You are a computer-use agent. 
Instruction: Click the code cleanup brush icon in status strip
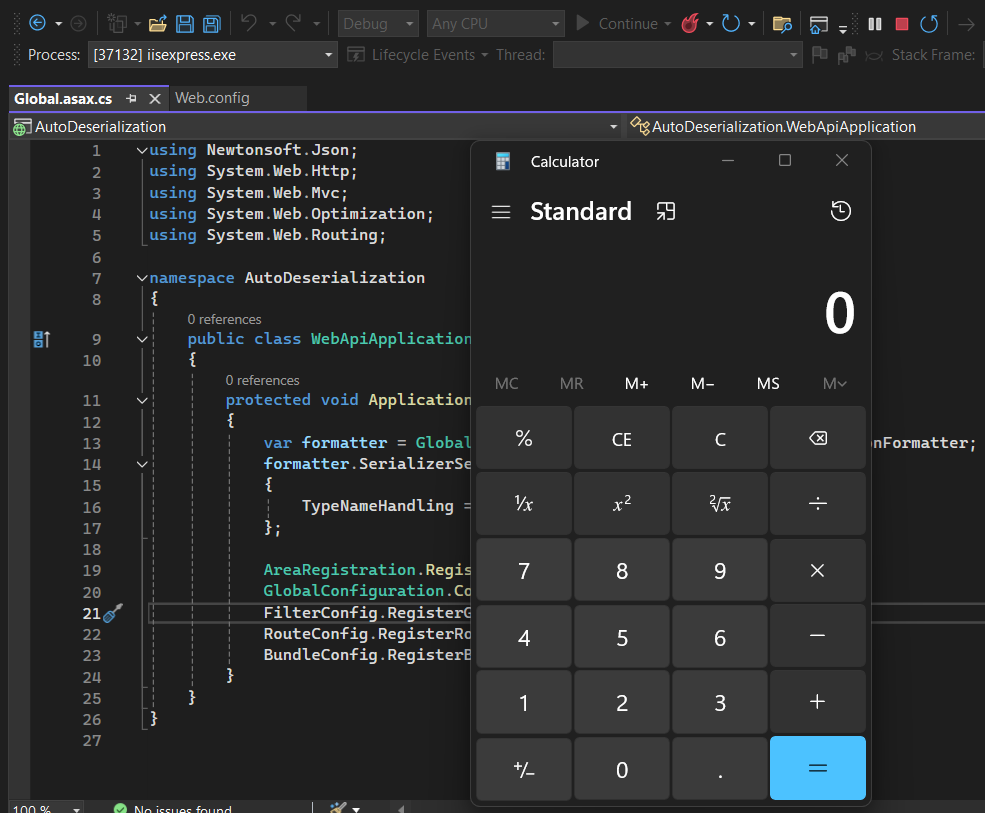coord(338,807)
